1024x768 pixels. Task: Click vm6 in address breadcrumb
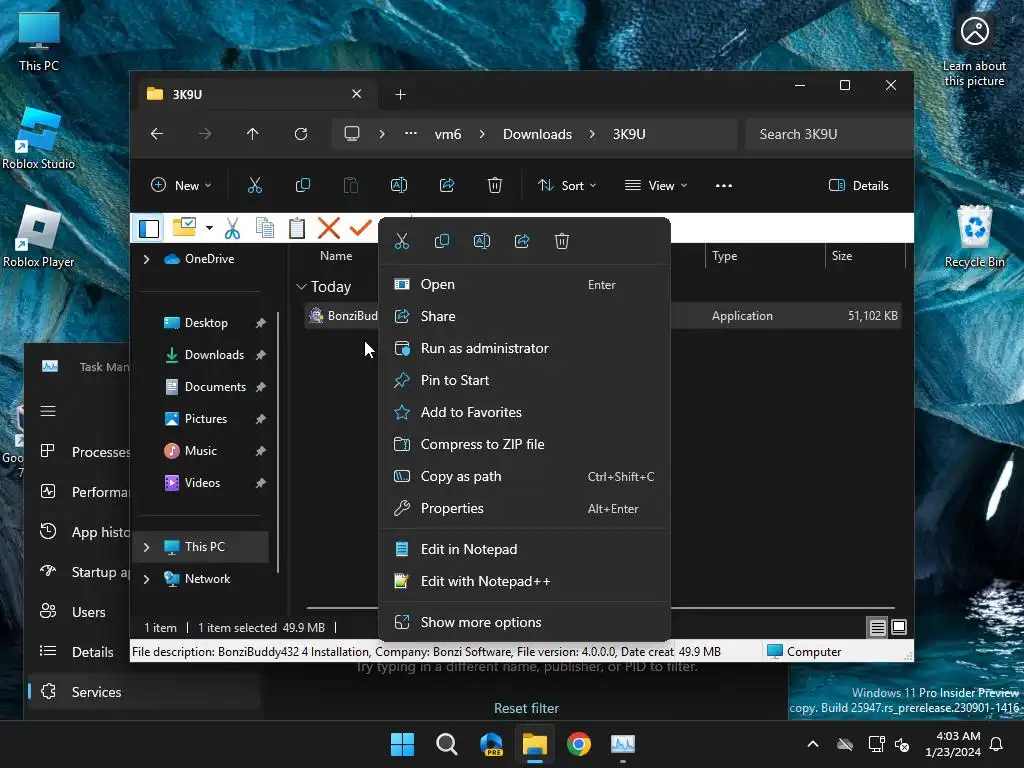click(x=448, y=134)
